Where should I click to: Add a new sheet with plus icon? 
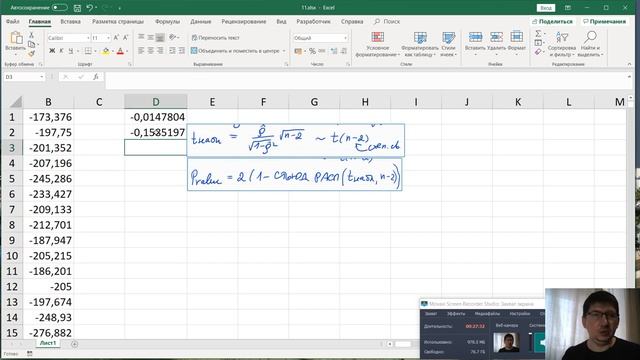pos(74,344)
